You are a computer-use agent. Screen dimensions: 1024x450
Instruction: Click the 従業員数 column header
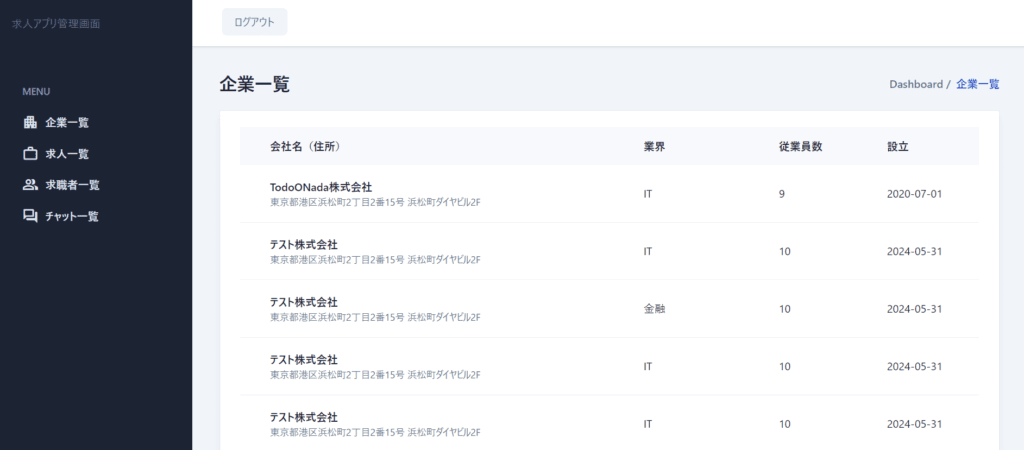[x=800, y=147]
